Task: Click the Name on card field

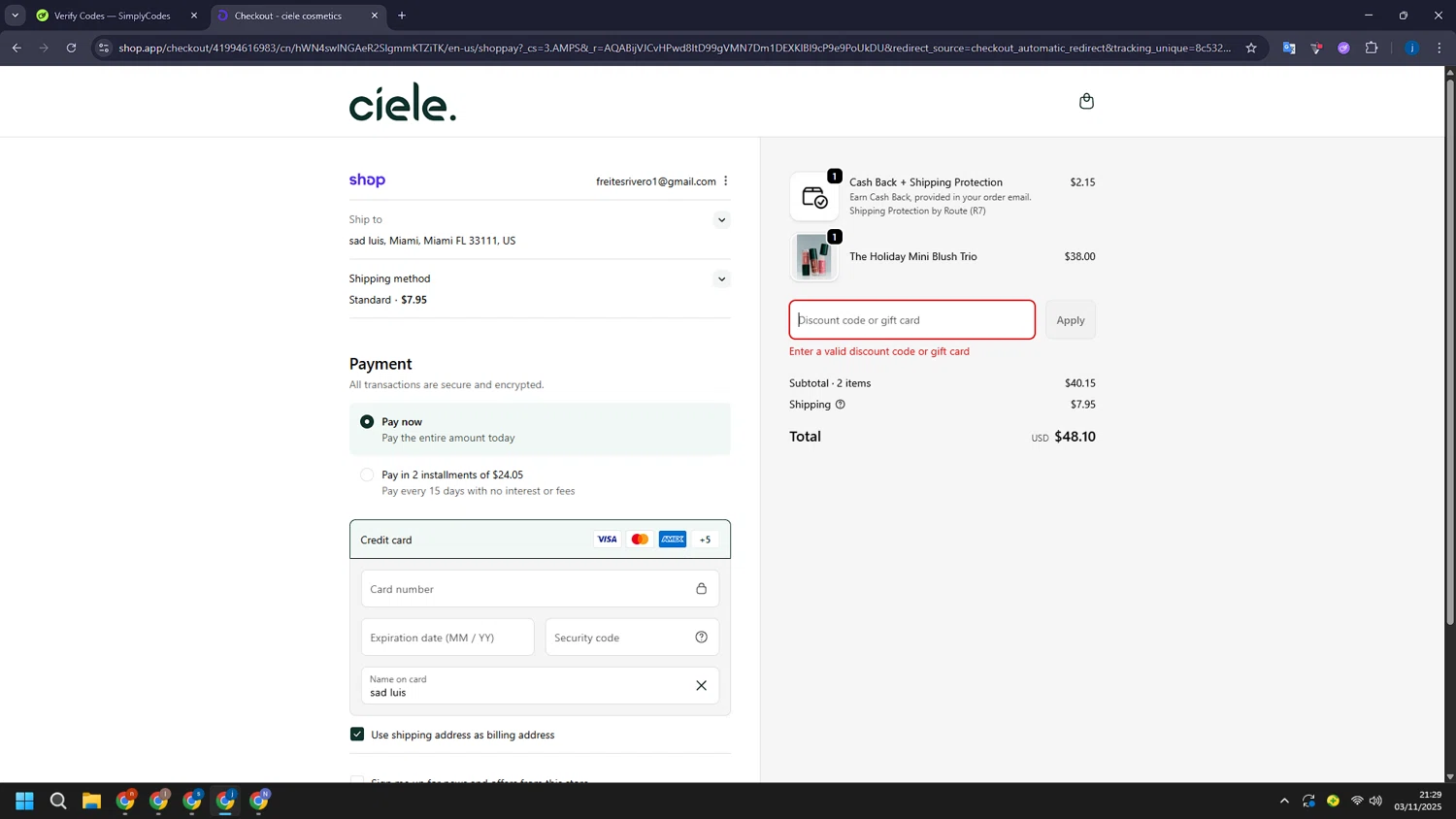Action: [x=540, y=686]
